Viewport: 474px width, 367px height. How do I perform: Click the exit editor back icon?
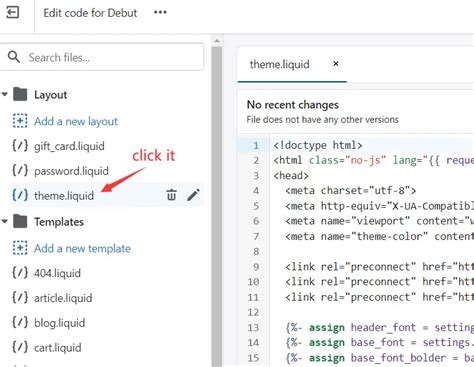point(12,13)
